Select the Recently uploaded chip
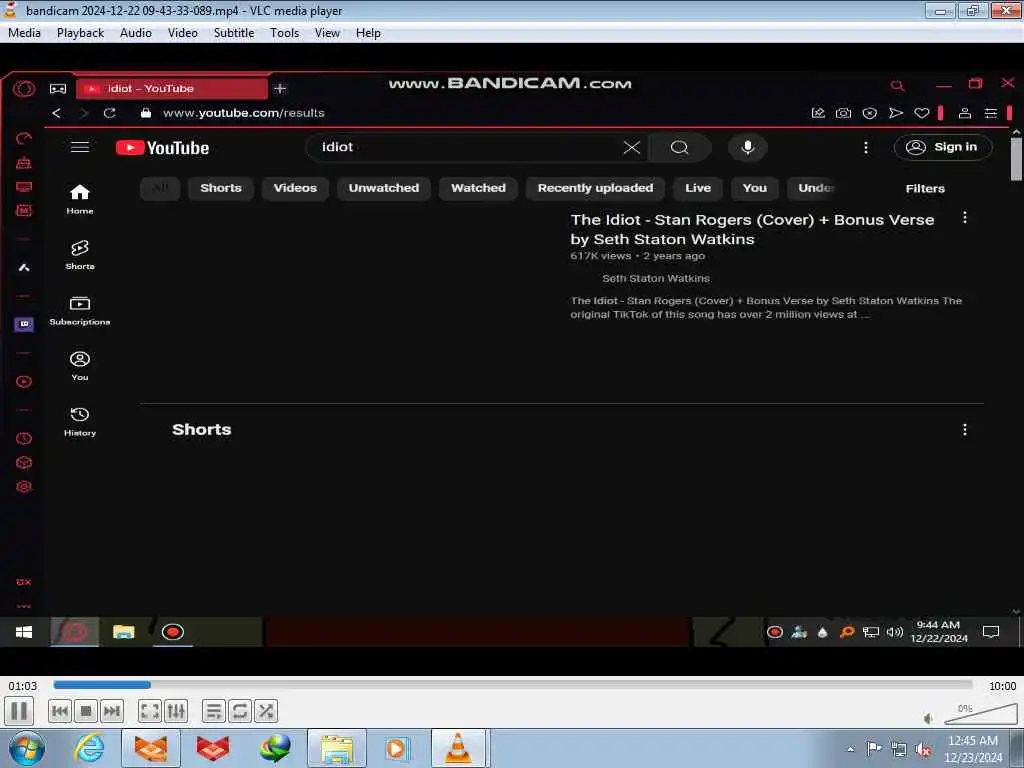1024x768 pixels. (595, 188)
